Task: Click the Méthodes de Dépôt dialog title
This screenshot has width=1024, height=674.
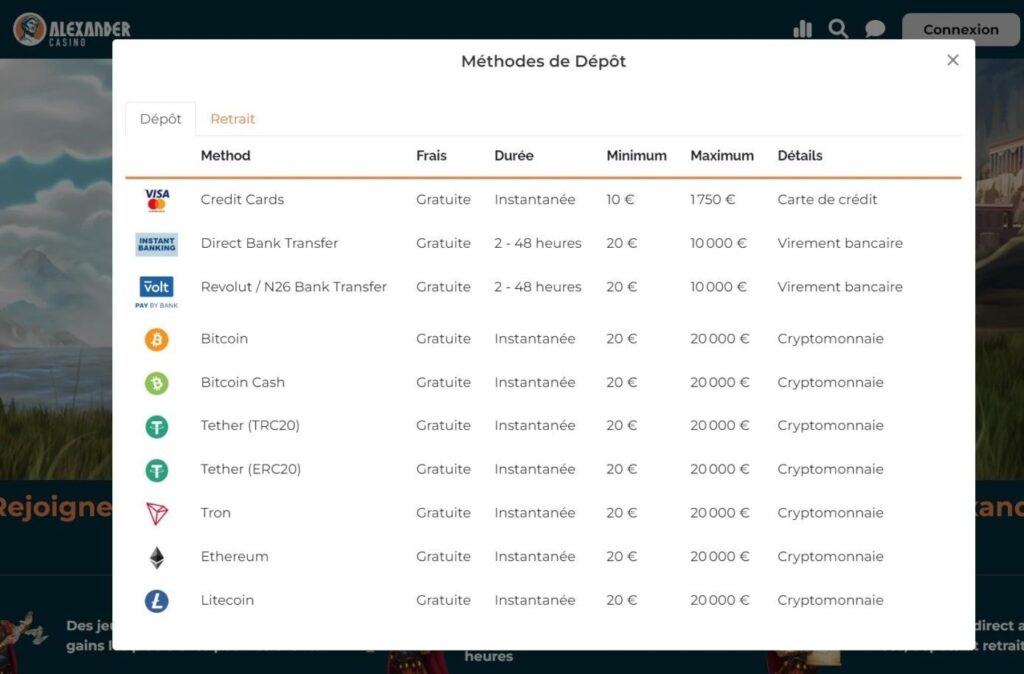Action: pyautogui.click(x=543, y=61)
